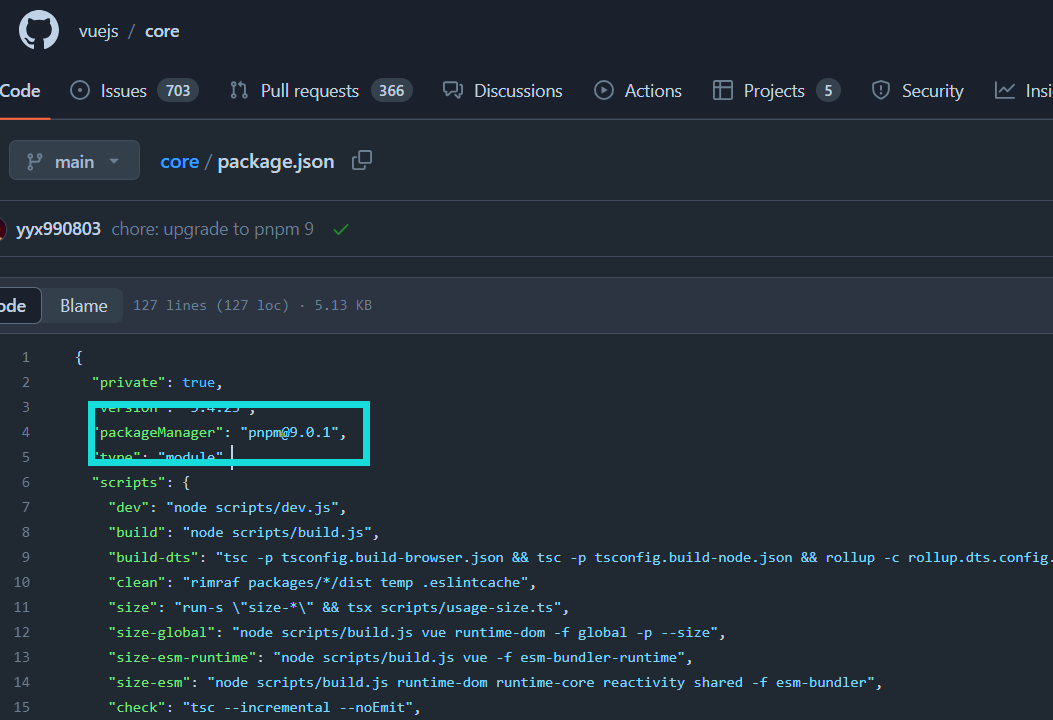Open the core breadcrumb link
This screenshot has width=1053, height=720.
click(x=179, y=162)
